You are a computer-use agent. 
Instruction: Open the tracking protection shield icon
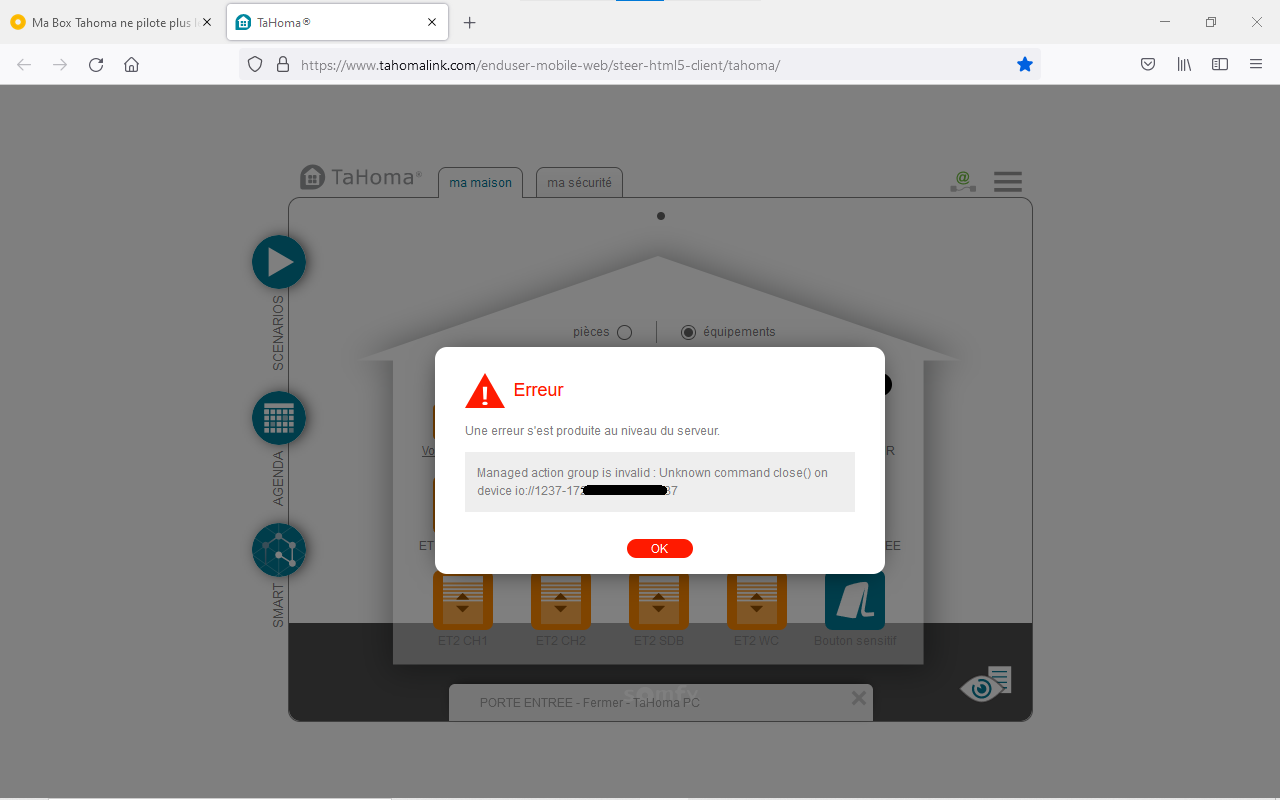(x=255, y=65)
